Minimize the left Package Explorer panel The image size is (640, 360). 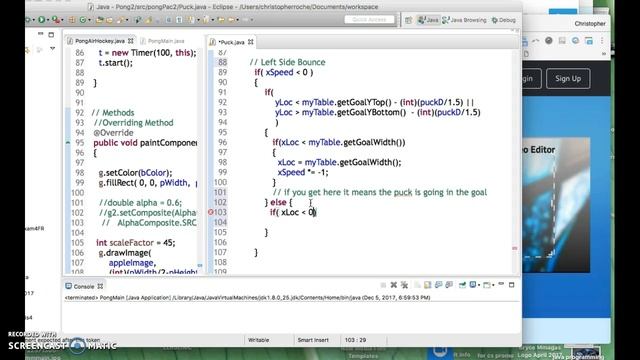(x=40, y=34)
